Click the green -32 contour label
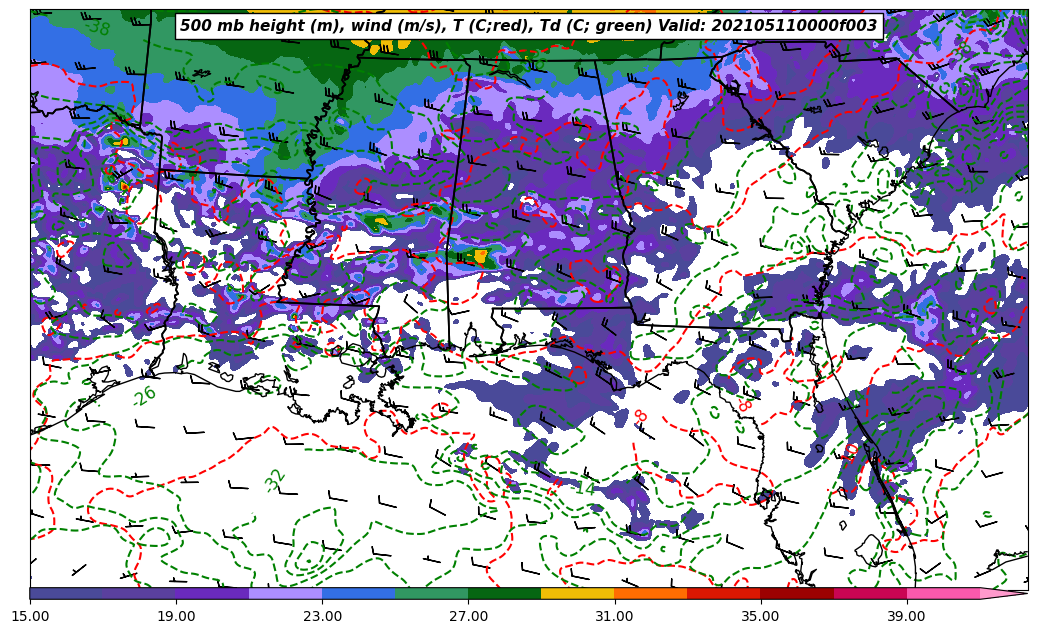The image size is (1037, 633). pyautogui.click(x=275, y=480)
